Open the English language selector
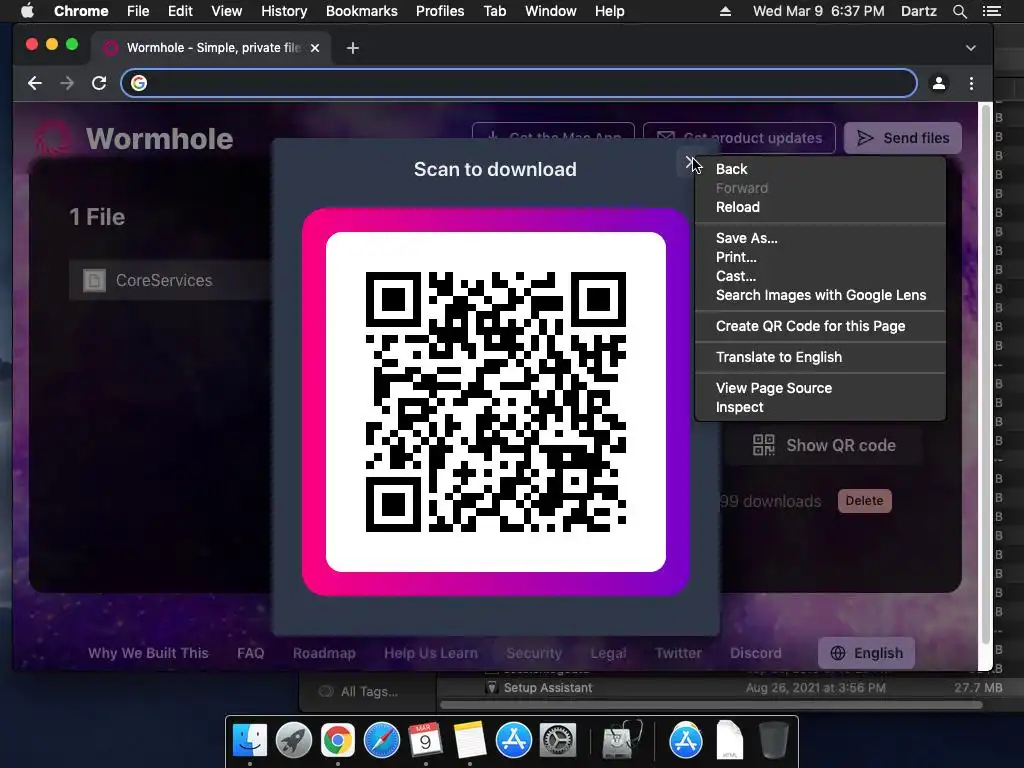Screen dimensions: 1024x768 tap(867, 653)
